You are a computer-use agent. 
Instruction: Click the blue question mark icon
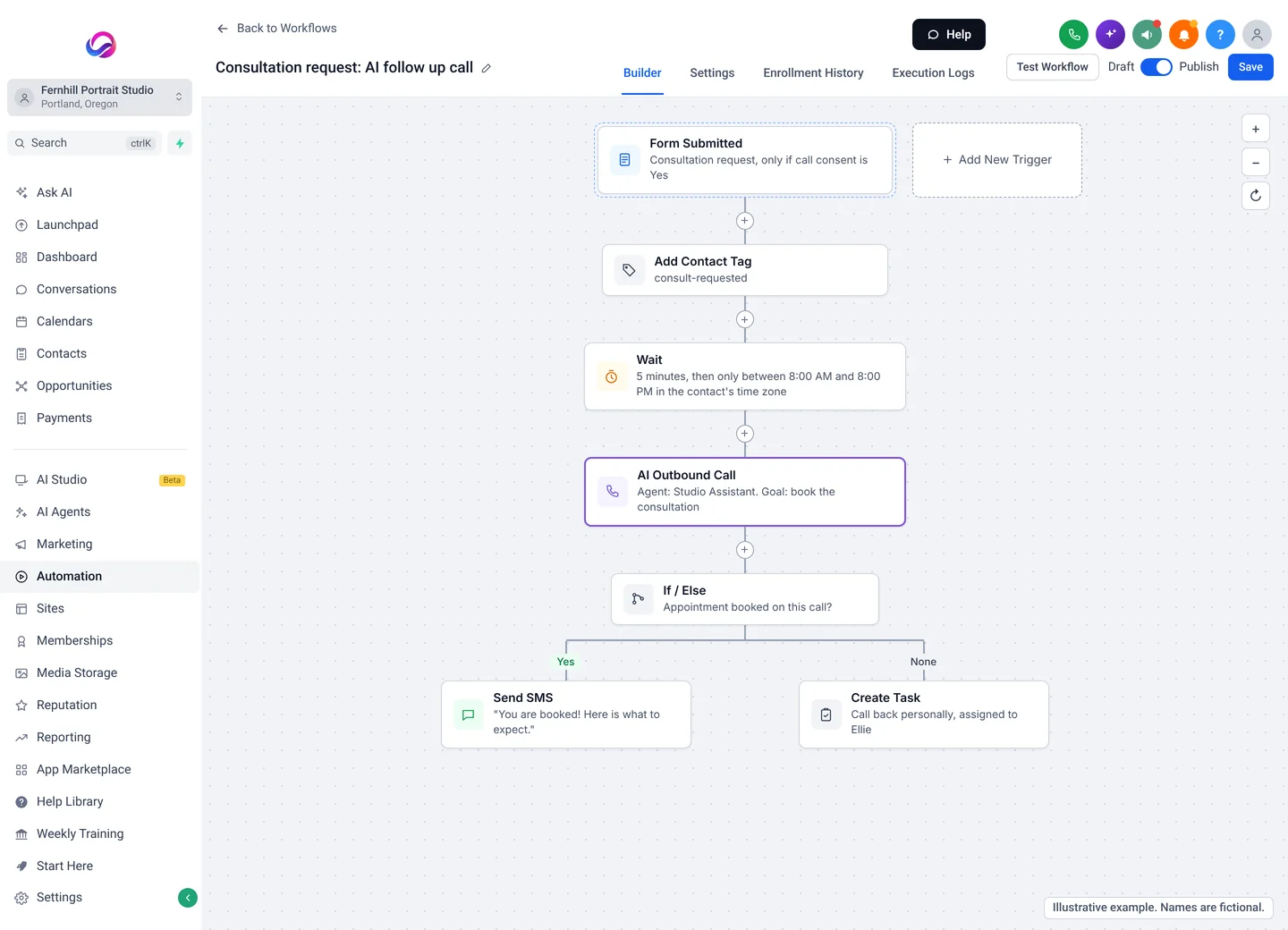coord(1220,35)
